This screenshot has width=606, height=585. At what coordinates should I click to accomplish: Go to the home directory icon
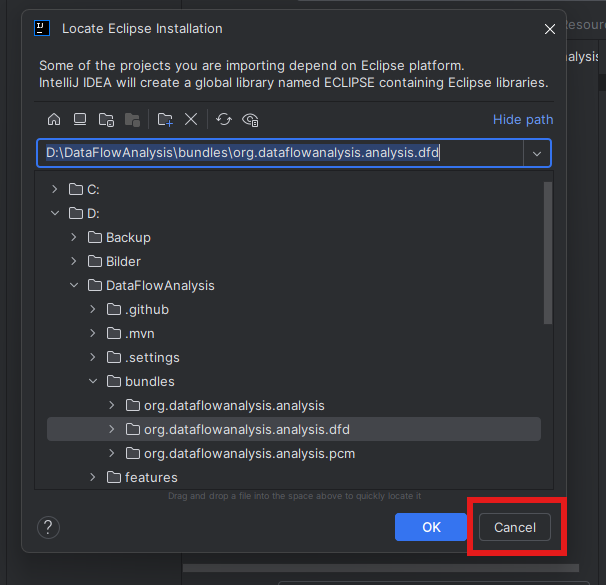[54, 119]
